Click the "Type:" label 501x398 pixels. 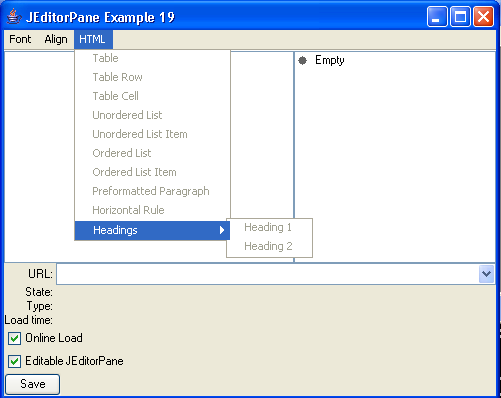pos(40,306)
